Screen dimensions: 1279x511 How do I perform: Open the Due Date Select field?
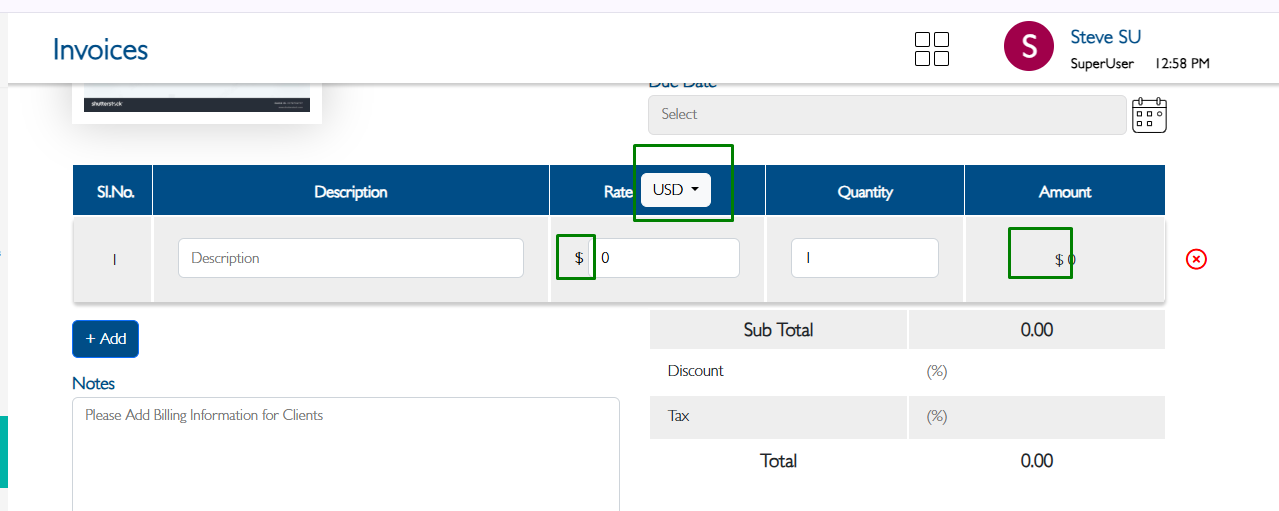(x=886, y=115)
